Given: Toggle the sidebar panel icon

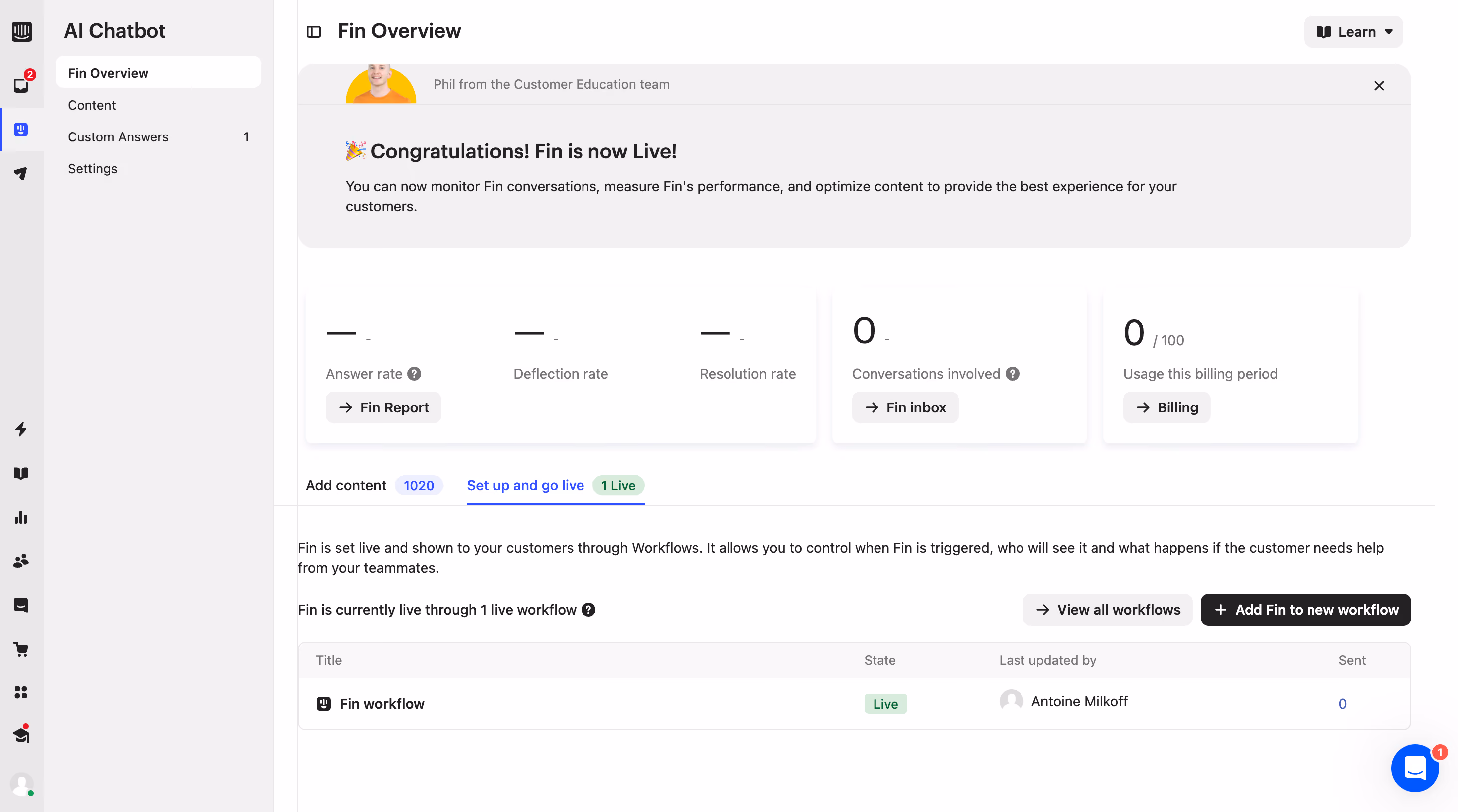Looking at the screenshot, I should [314, 32].
